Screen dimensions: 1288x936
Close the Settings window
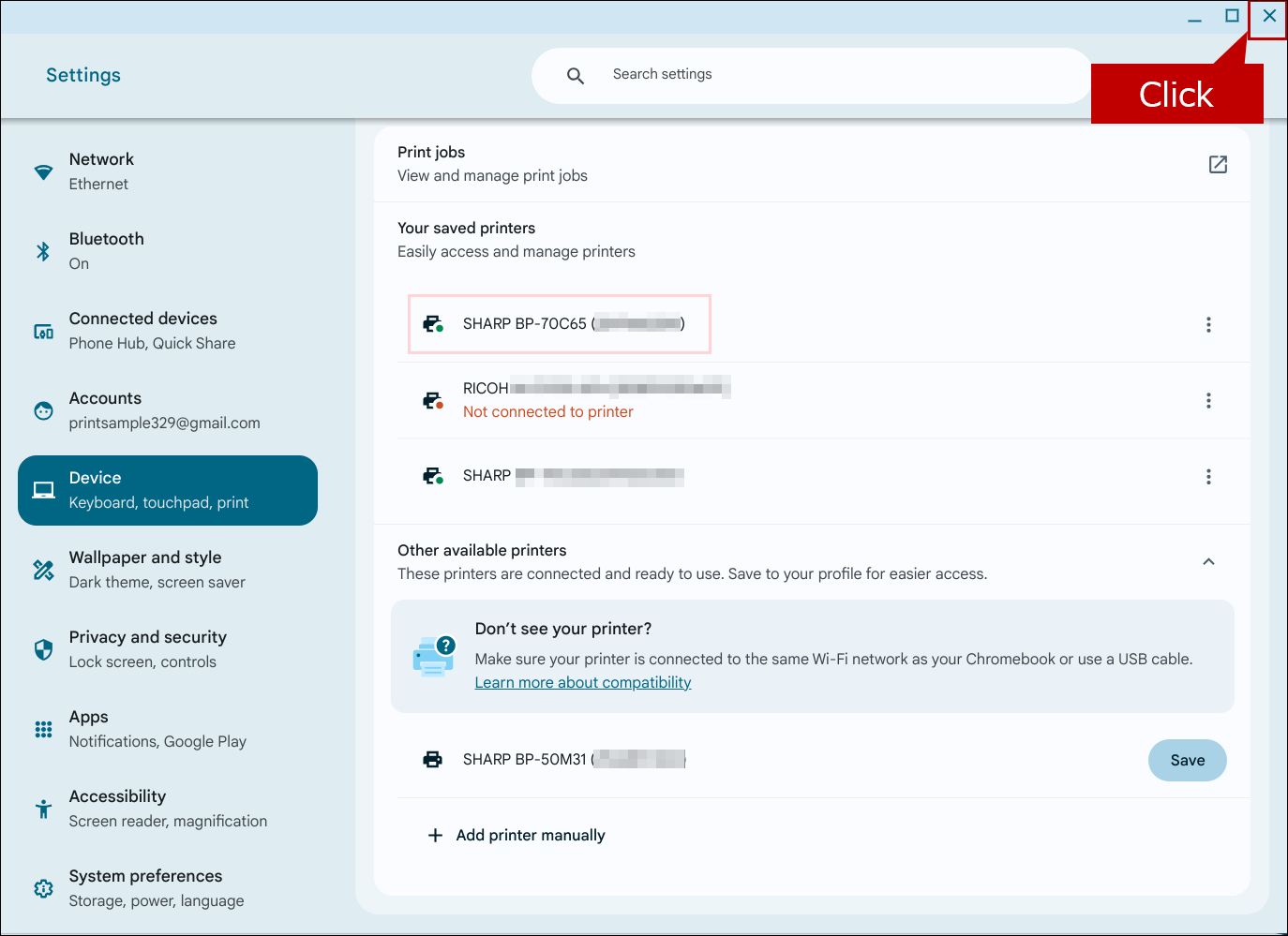1269,16
